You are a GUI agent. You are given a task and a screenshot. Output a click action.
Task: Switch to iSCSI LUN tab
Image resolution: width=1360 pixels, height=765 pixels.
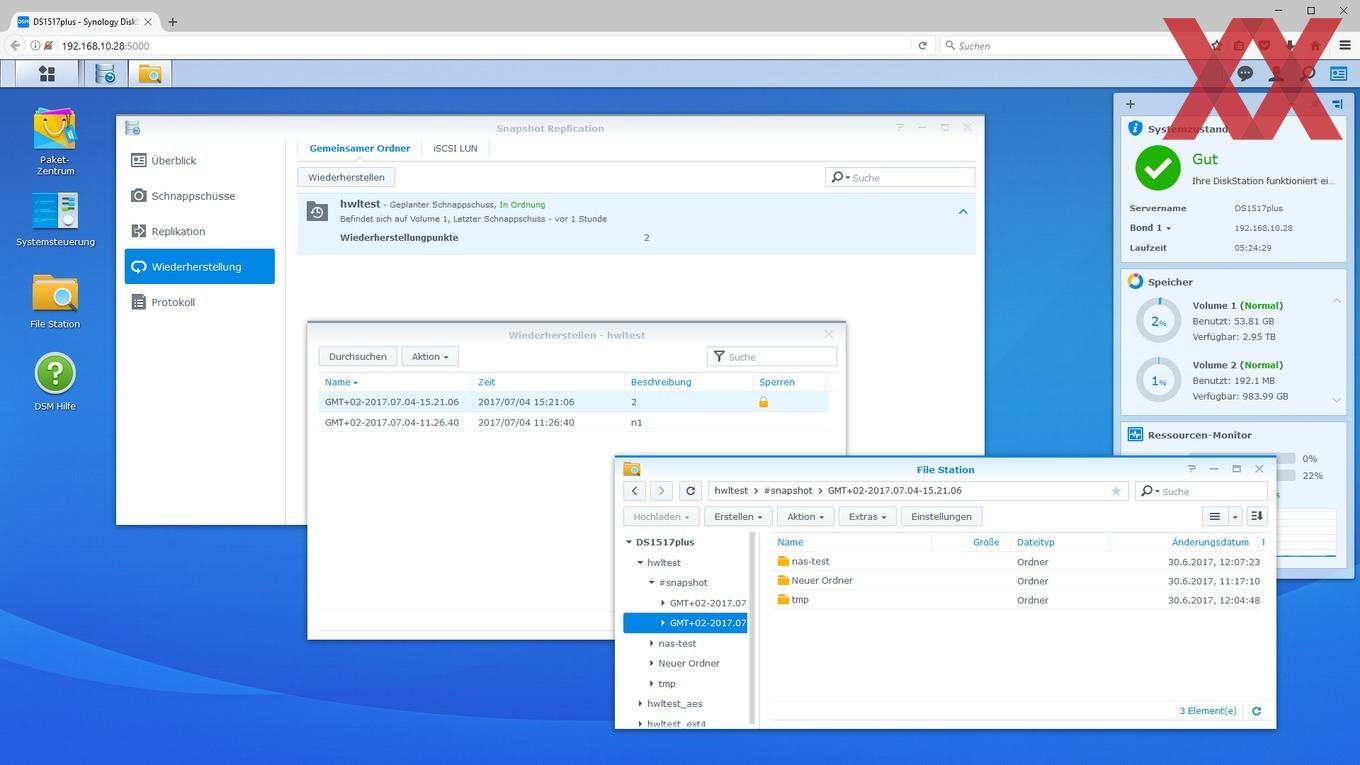point(455,148)
